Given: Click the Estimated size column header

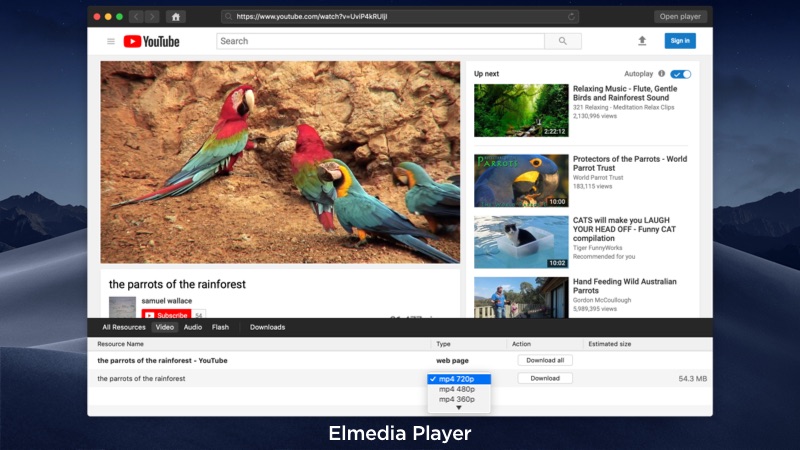Looking at the screenshot, I should (x=610, y=344).
